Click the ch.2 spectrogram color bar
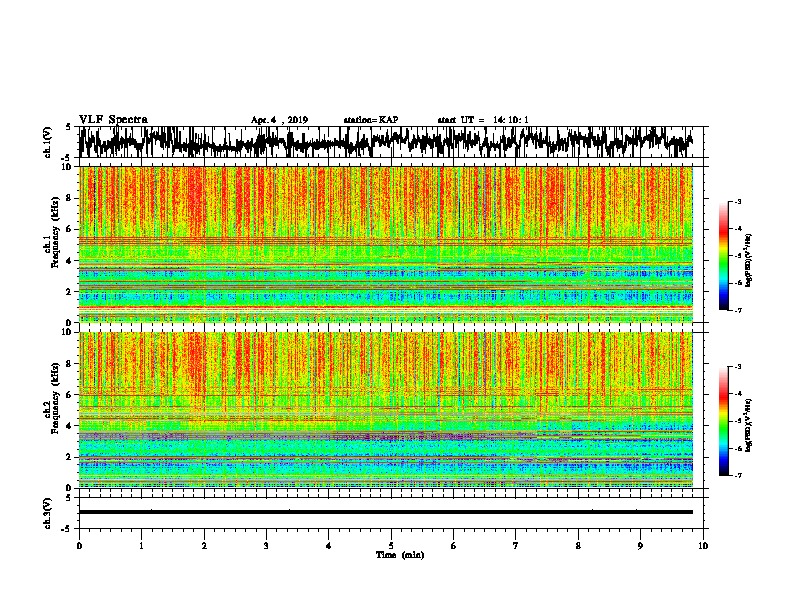The height and width of the screenshot is (612, 792). click(x=723, y=421)
